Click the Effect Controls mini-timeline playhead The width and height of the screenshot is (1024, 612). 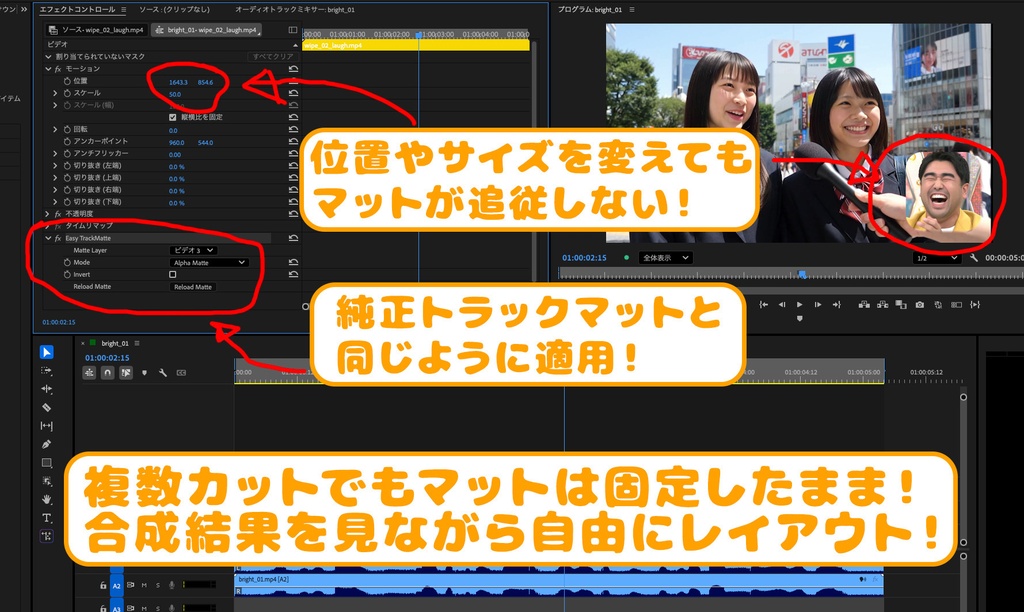(419, 35)
